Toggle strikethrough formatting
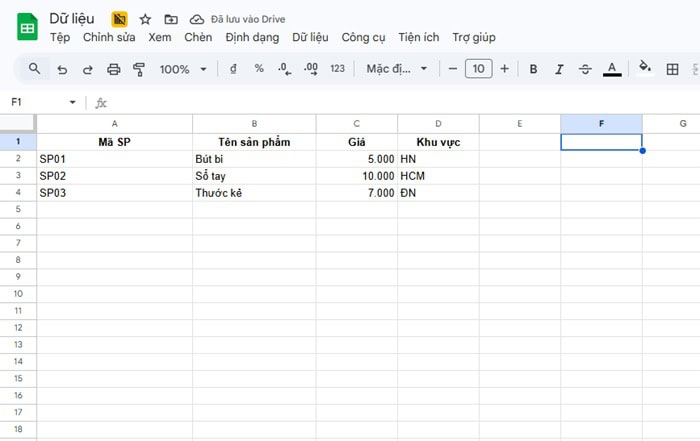The width and height of the screenshot is (700, 441). 585,69
